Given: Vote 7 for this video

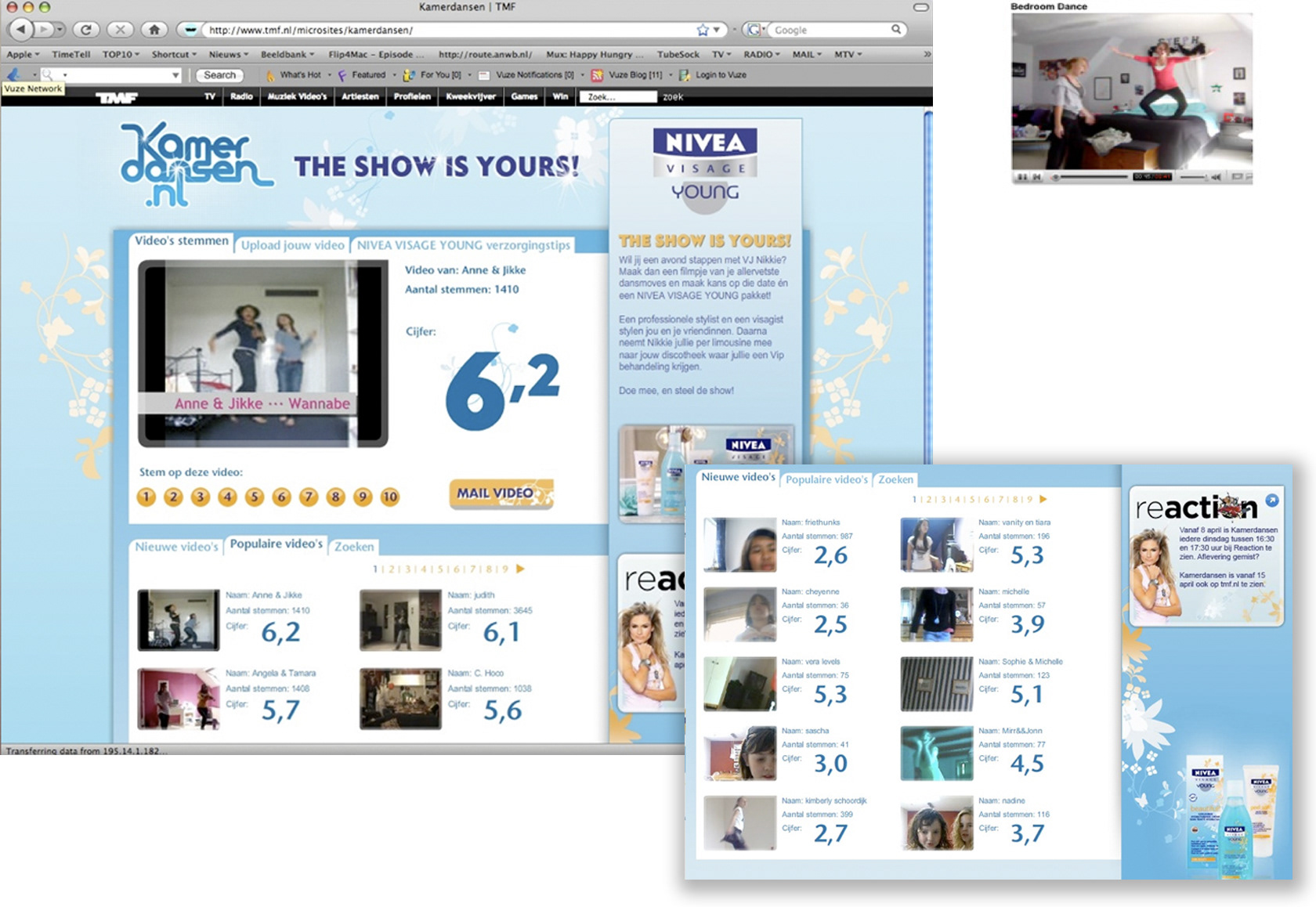Looking at the screenshot, I should pyautogui.click(x=309, y=497).
